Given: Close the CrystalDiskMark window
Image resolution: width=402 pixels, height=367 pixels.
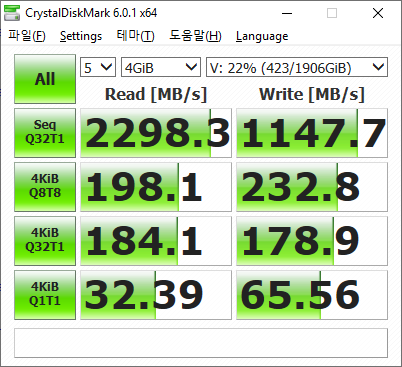Looking at the screenshot, I should pyautogui.click(x=378, y=13).
